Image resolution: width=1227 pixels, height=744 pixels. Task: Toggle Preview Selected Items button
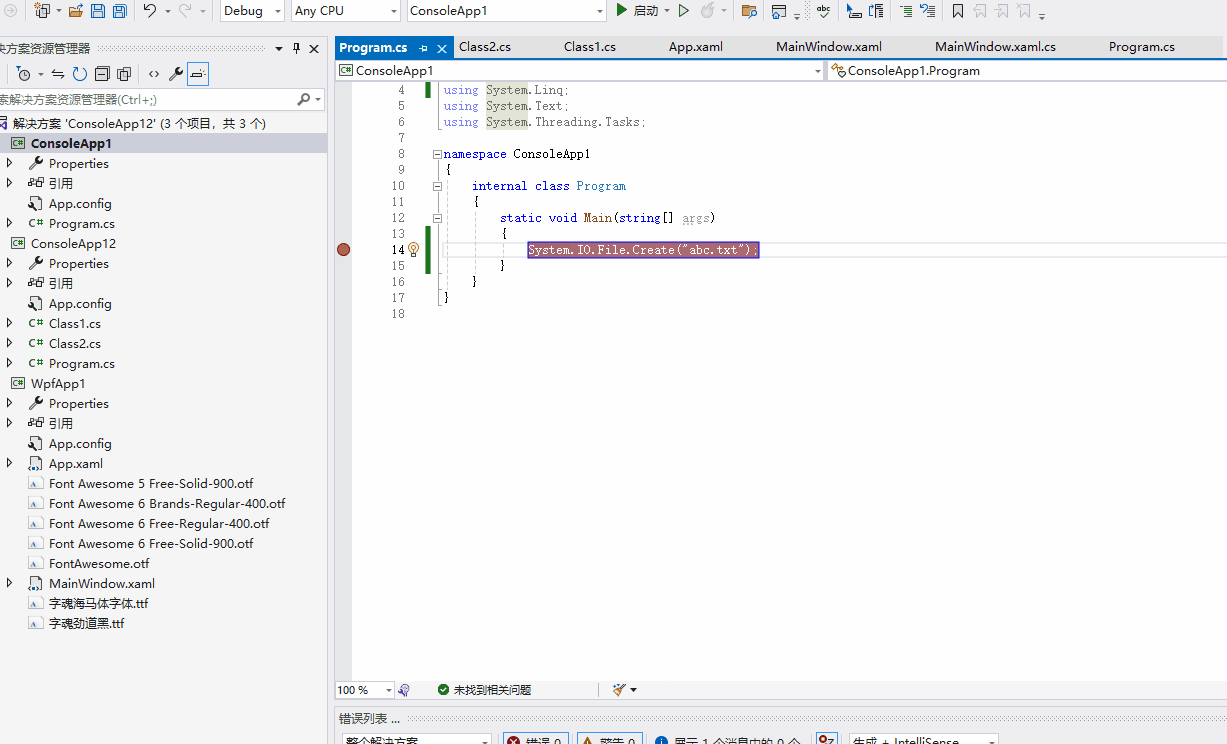click(198, 74)
